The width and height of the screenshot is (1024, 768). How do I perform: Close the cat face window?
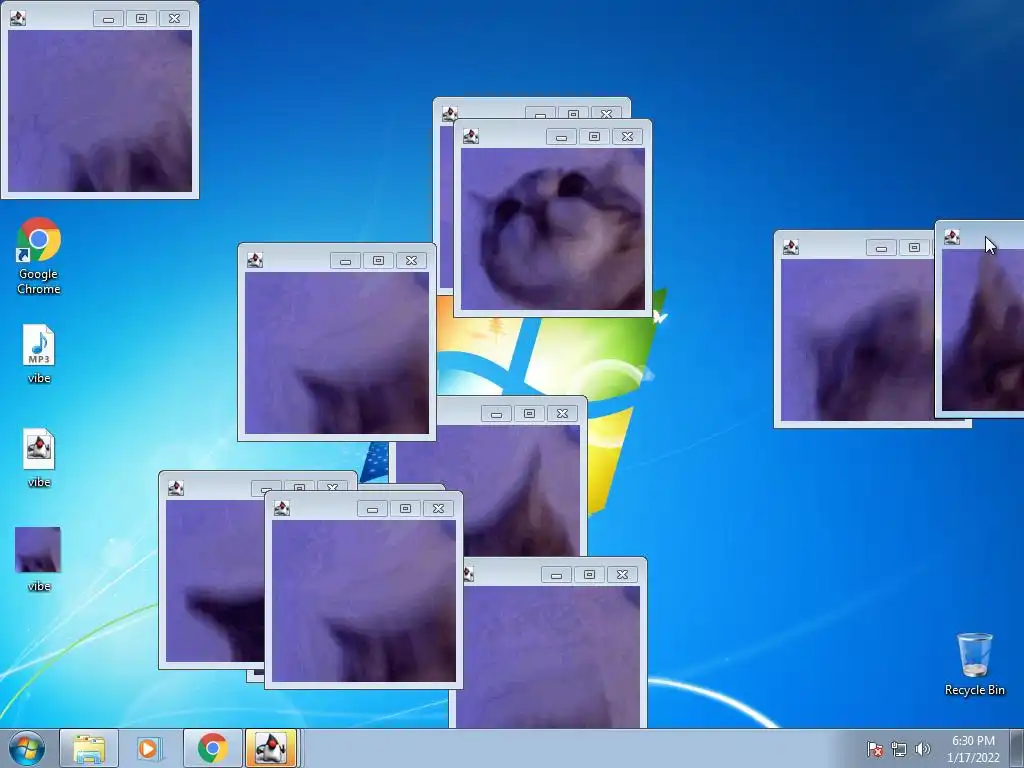(x=628, y=136)
